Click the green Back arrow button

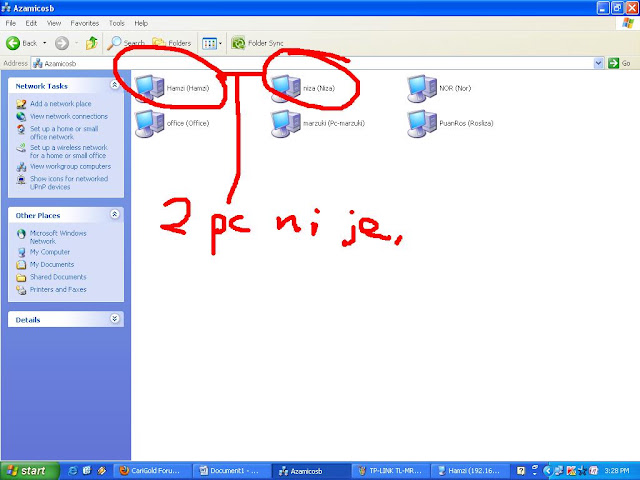click(x=13, y=43)
